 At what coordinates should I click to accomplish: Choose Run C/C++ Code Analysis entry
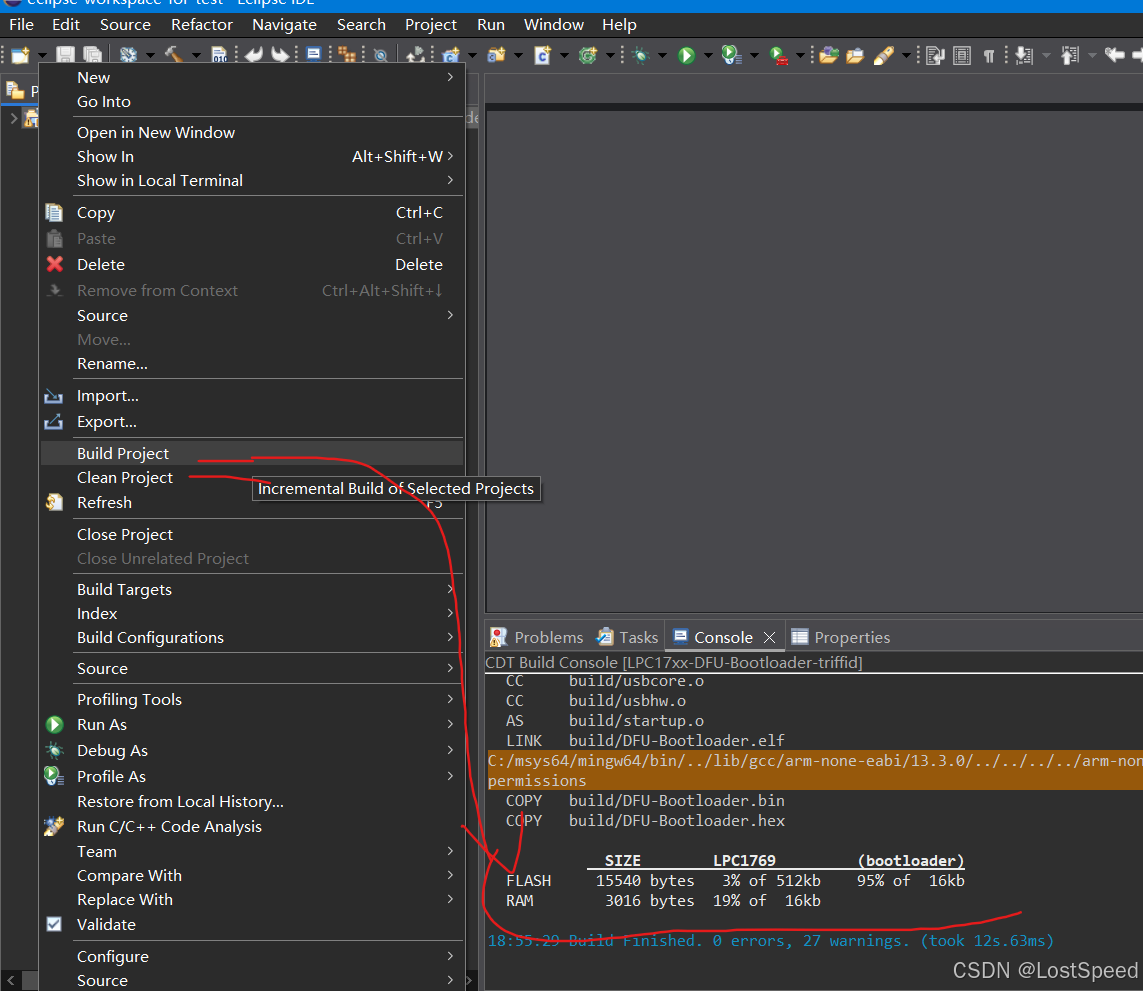[252, 826]
